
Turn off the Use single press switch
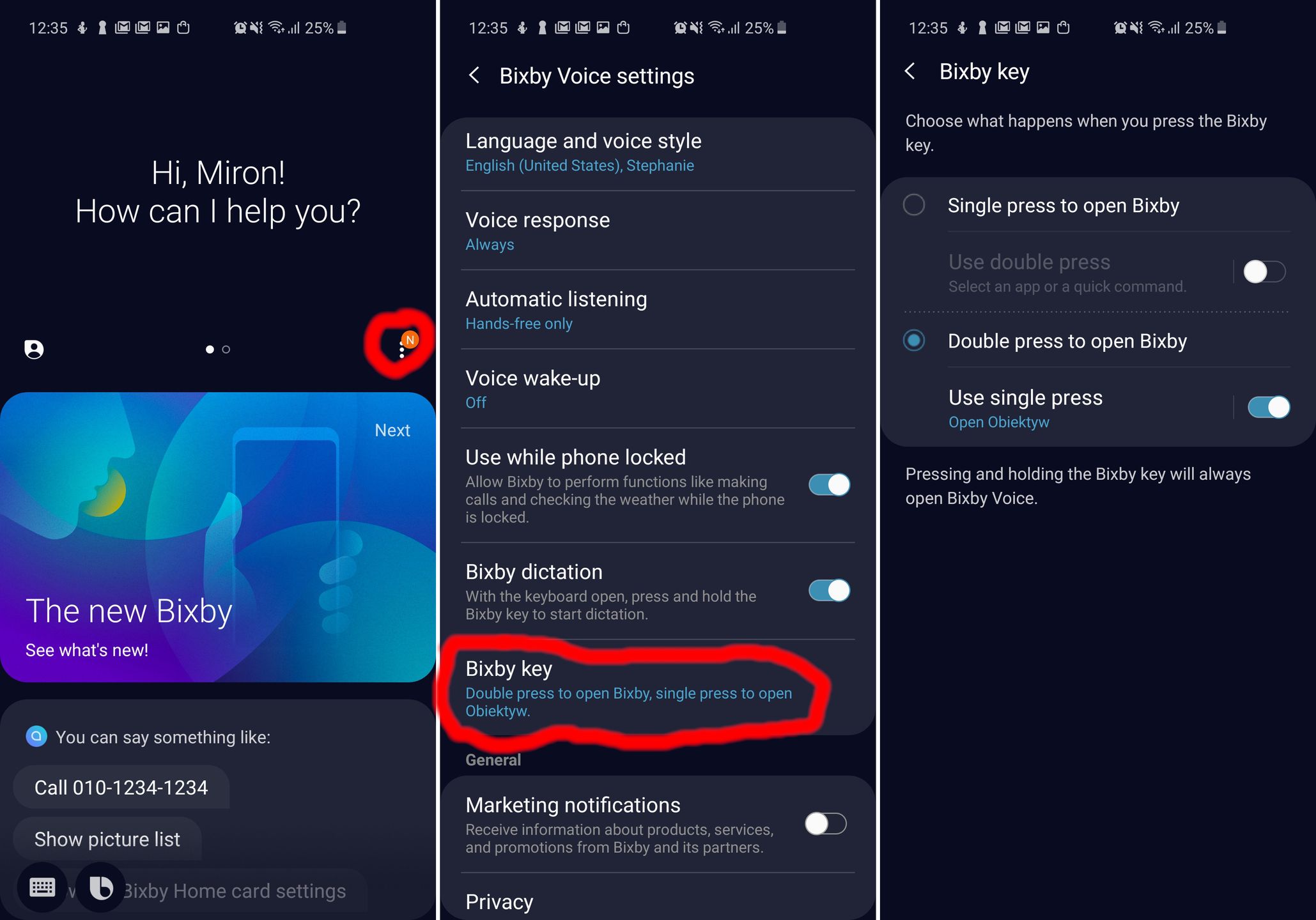click(1269, 407)
